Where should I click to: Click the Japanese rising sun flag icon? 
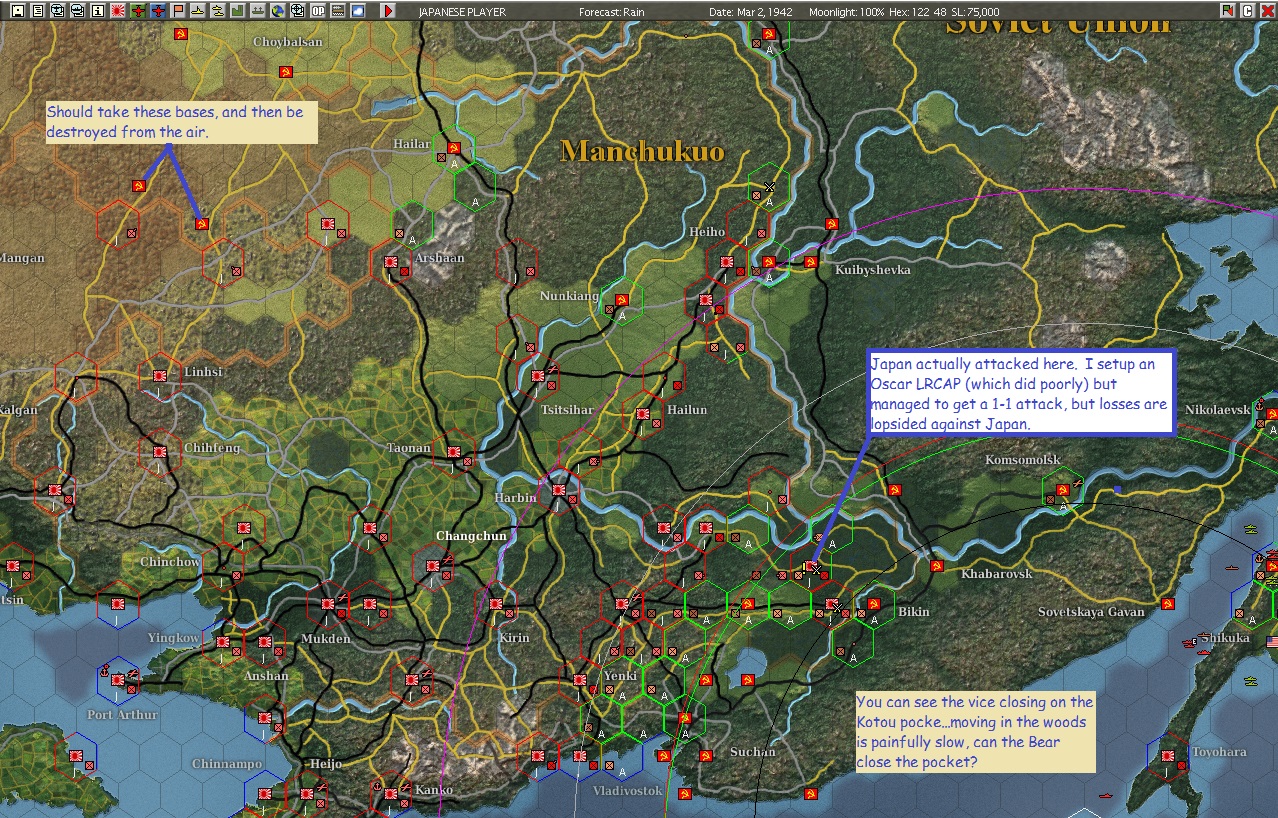(x=118, y=11)
